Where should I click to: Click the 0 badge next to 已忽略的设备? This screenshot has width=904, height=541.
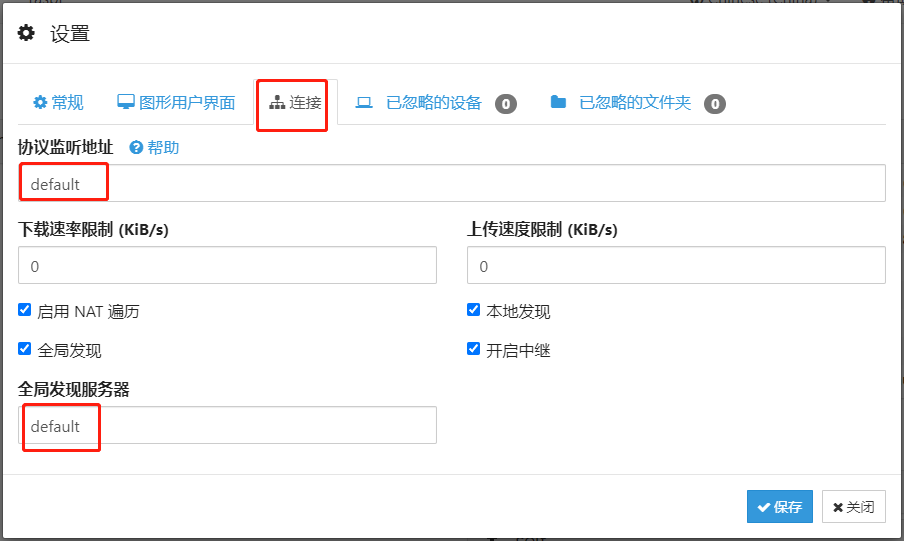pos(506,103)
